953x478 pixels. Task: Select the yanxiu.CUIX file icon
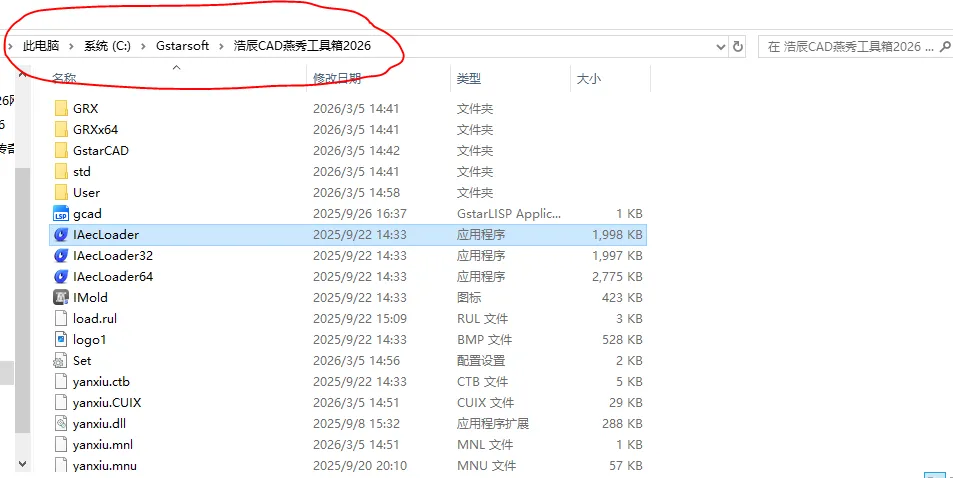click(x=60, y=403)
